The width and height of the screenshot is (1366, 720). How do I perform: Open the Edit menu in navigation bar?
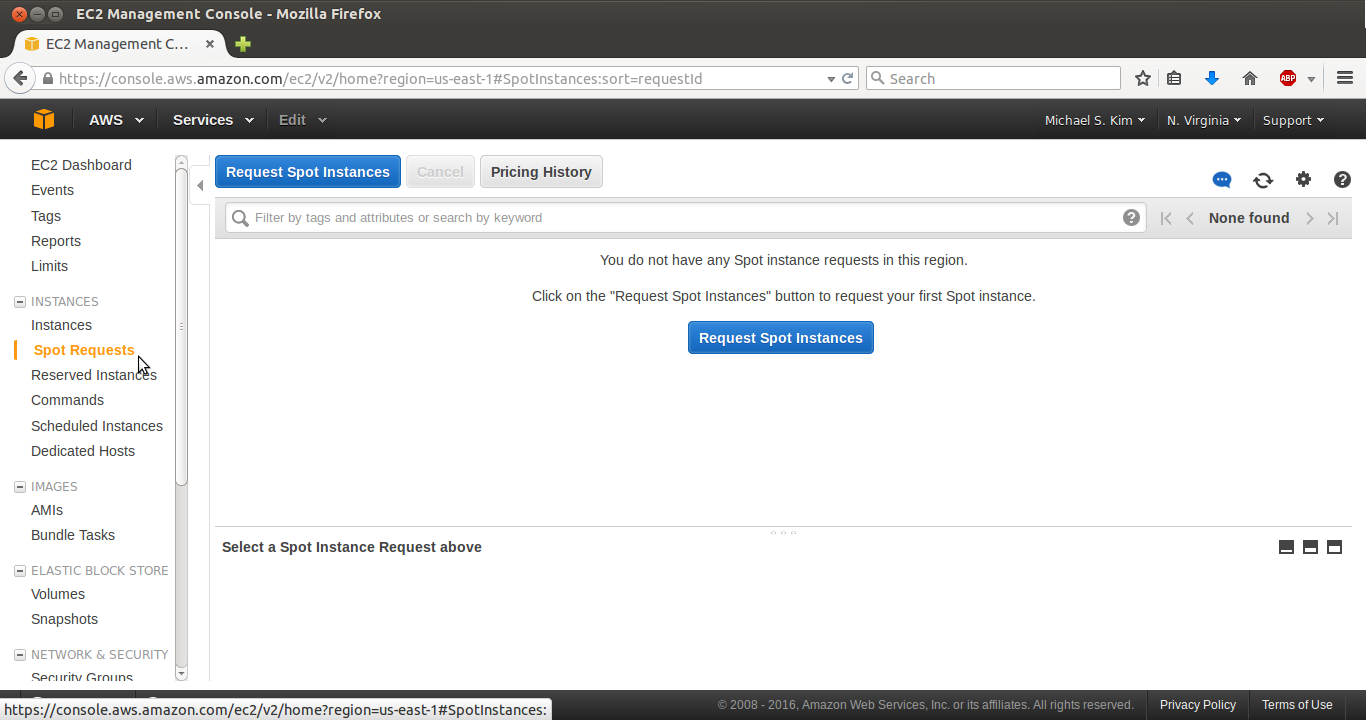tap(303, 120)
